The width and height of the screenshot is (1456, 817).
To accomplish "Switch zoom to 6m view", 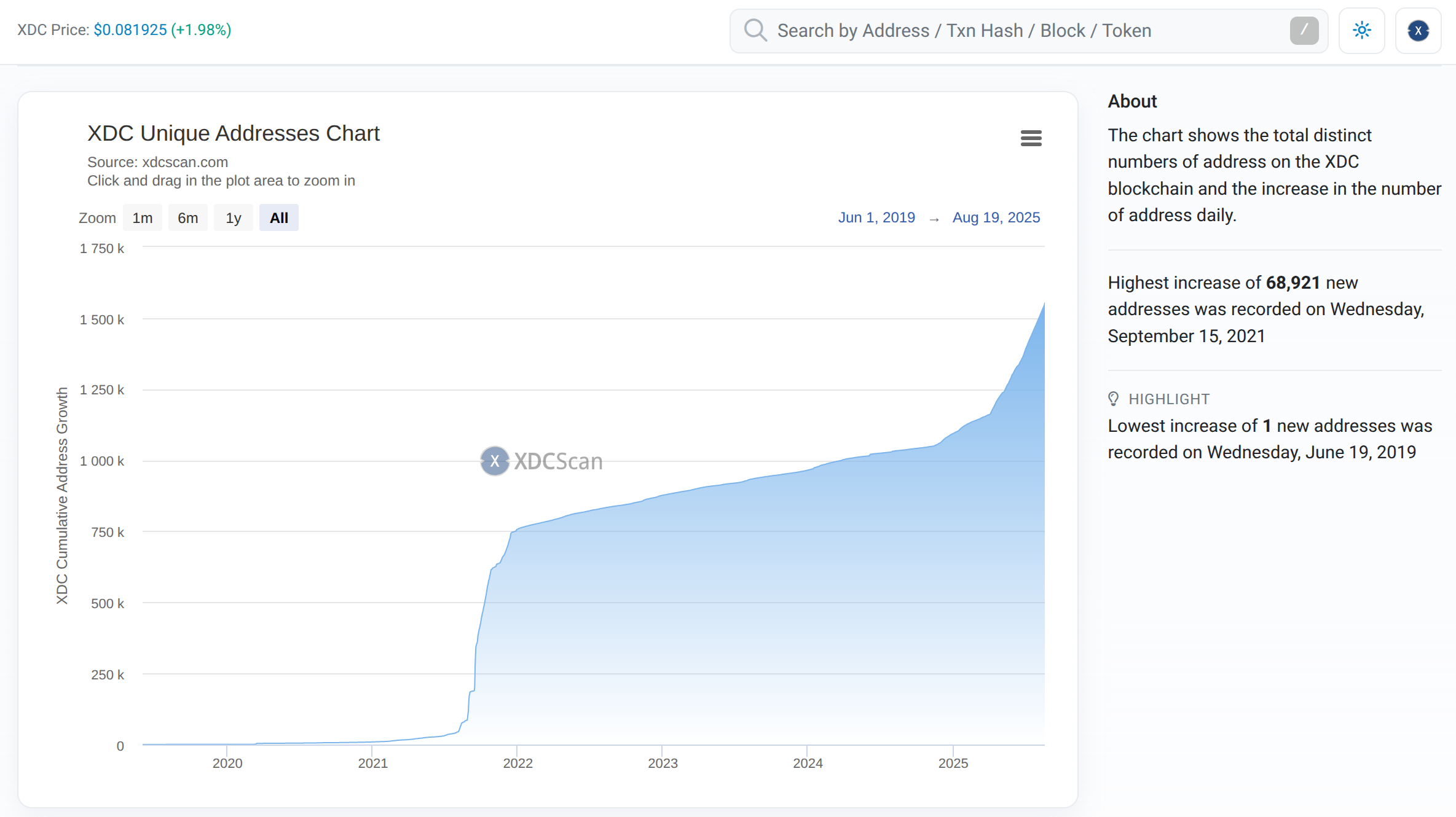I will 187,217.
